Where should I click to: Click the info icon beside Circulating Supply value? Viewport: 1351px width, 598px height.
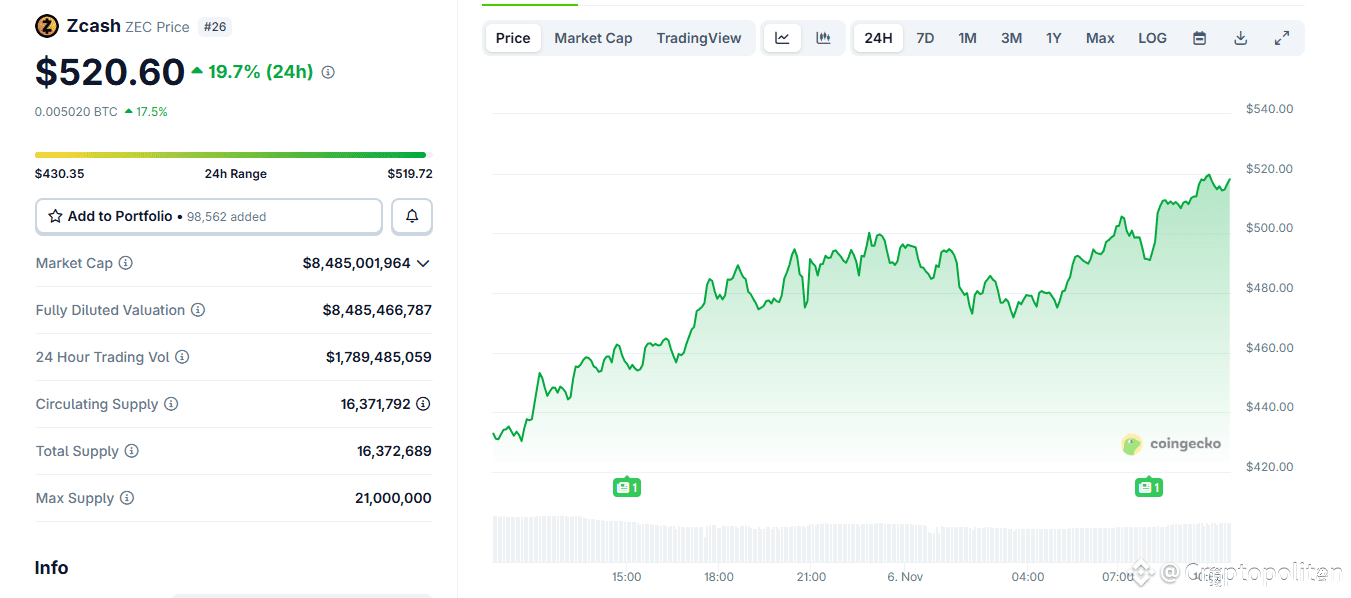421,403
